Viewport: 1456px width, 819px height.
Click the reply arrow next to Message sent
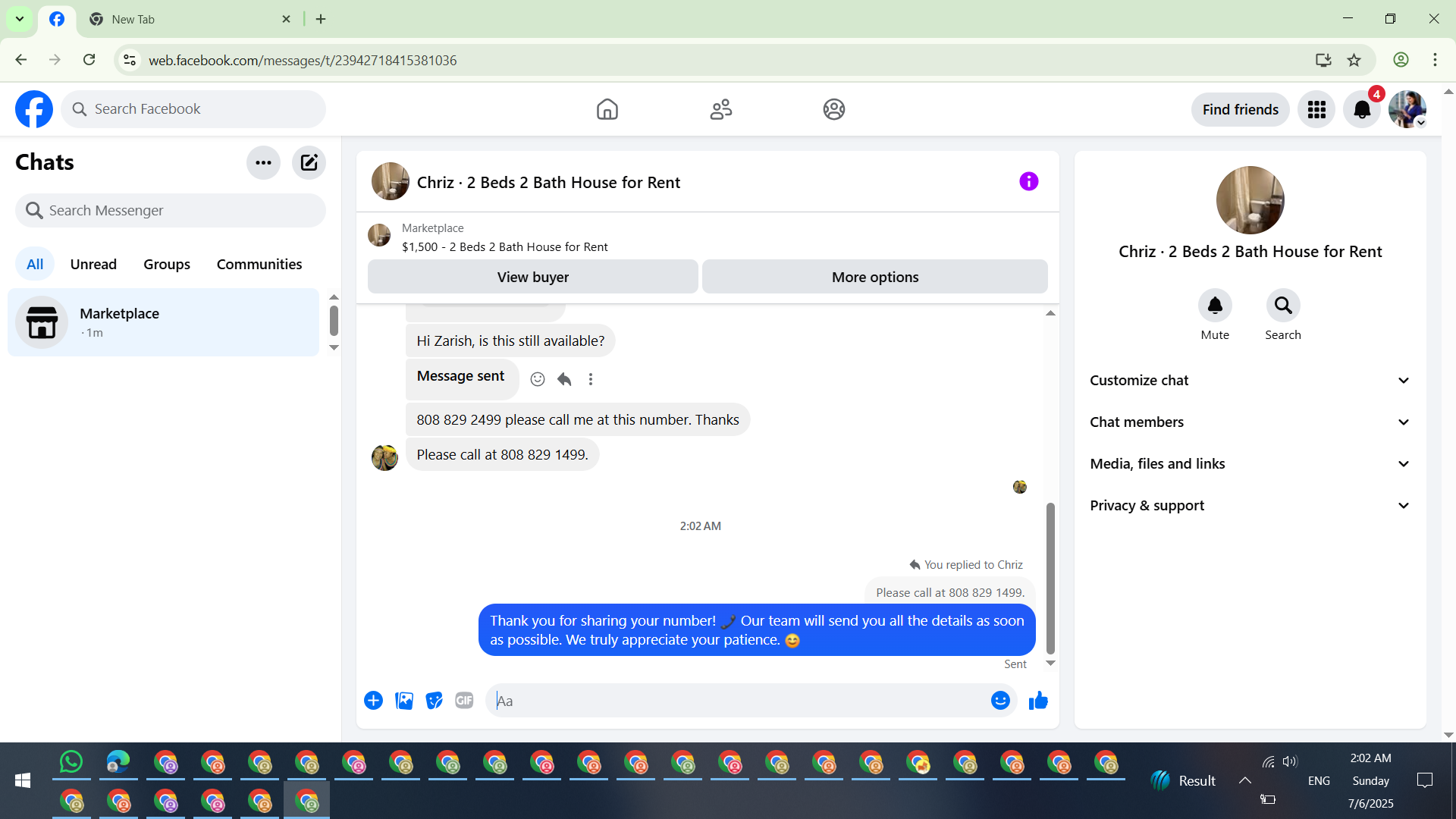564,379
